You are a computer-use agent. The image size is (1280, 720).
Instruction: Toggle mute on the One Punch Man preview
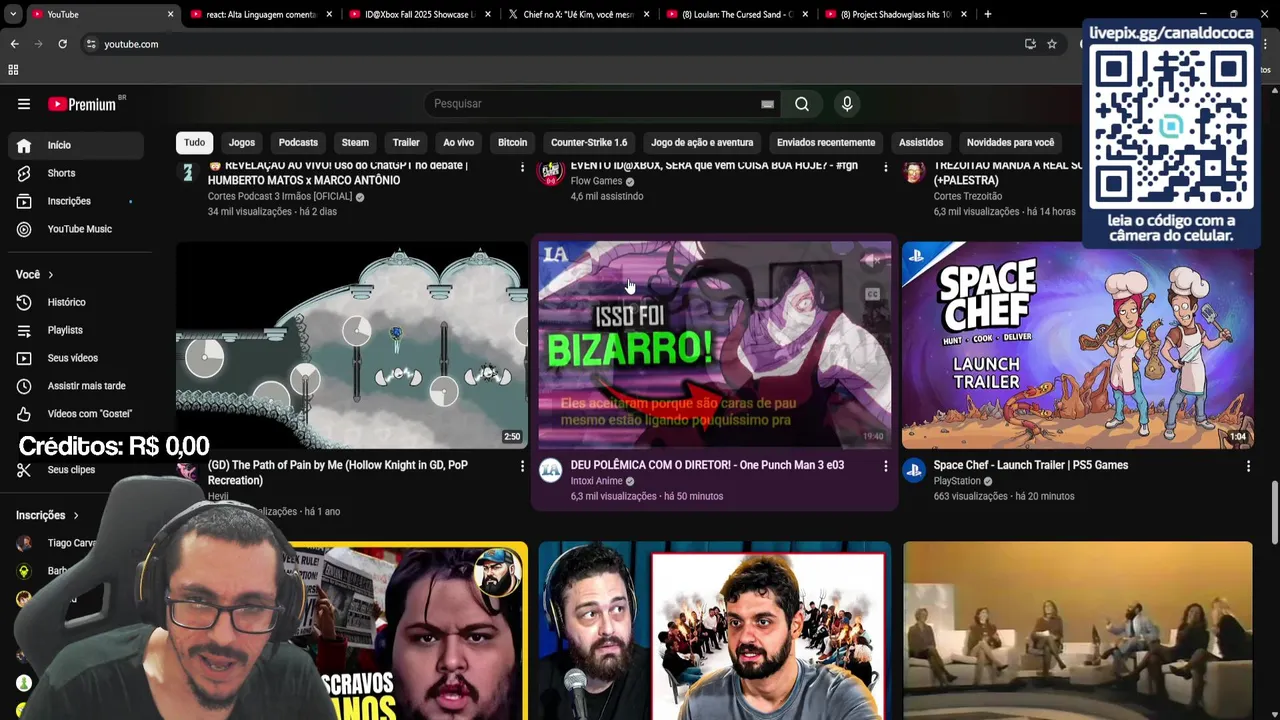coord(872,261)
